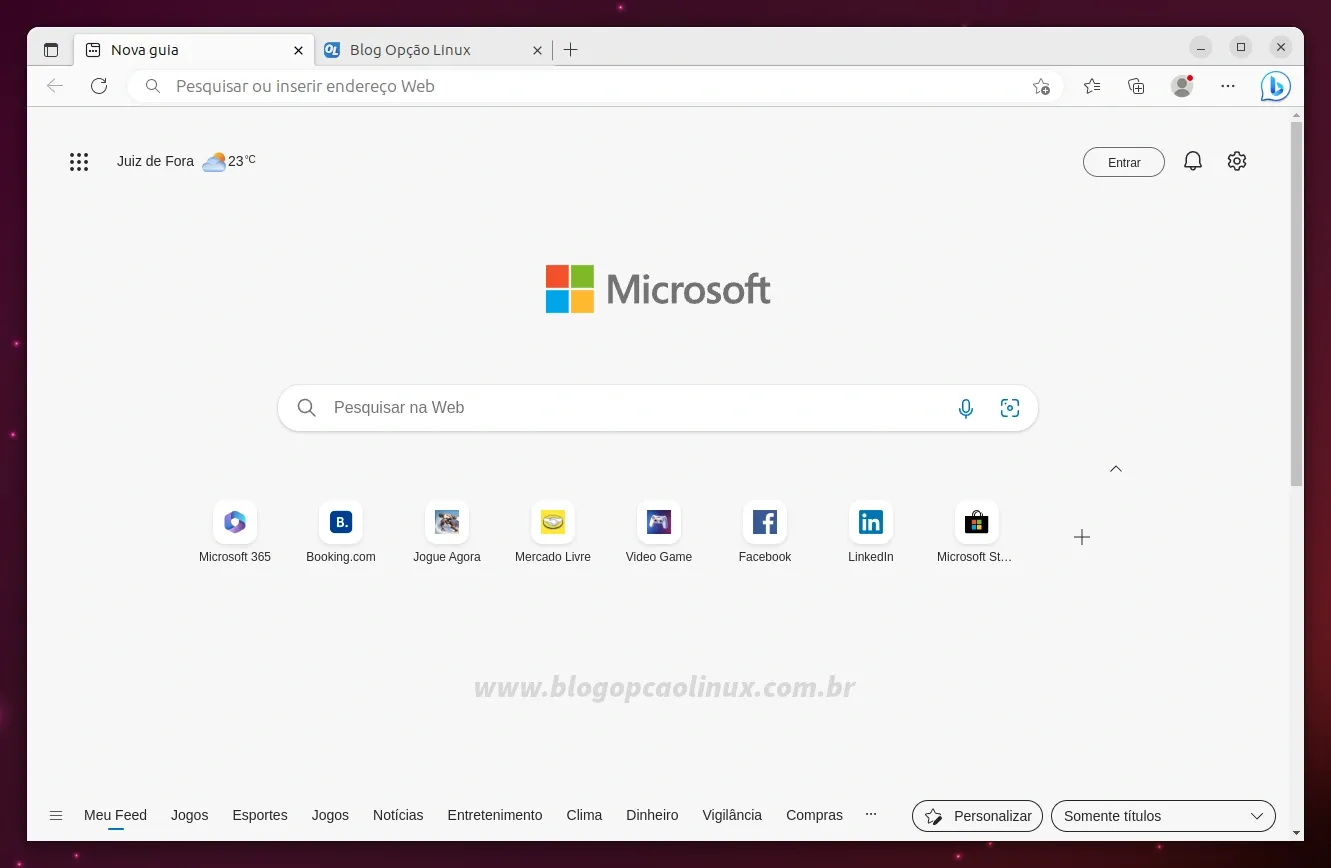
Task: Open Video Game quick link
Action: [x=659, y=533]
